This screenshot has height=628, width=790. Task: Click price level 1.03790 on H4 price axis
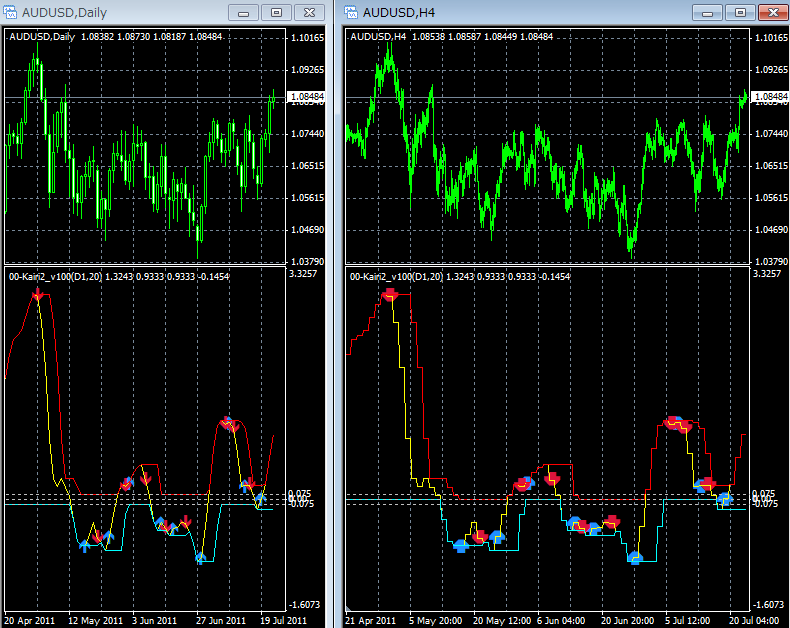pyautogui.click(x=771, y=262)
